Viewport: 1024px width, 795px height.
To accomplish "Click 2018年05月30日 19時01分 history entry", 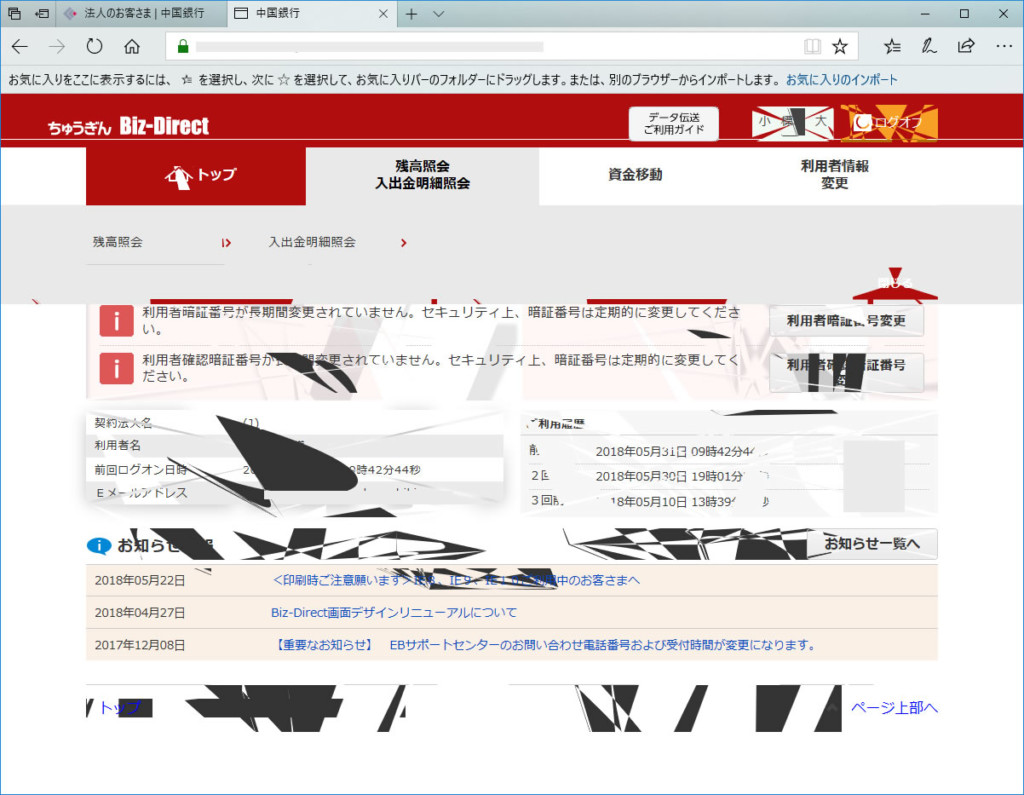I will pyautogui.click(x=669, y=476).
